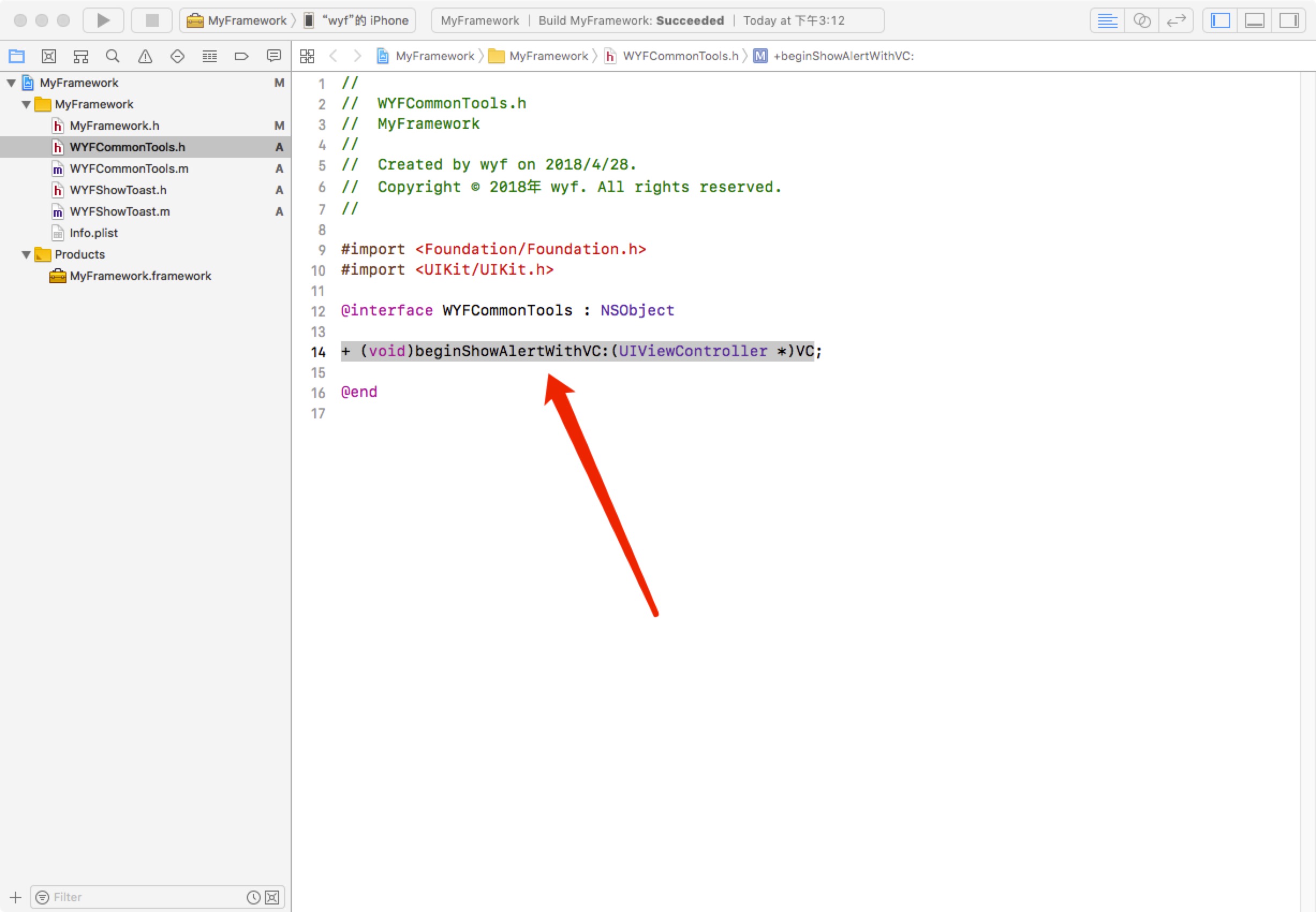Show the Version editor
Viewport: 1316px width, 912px height.
click(x=1176, y=20)
